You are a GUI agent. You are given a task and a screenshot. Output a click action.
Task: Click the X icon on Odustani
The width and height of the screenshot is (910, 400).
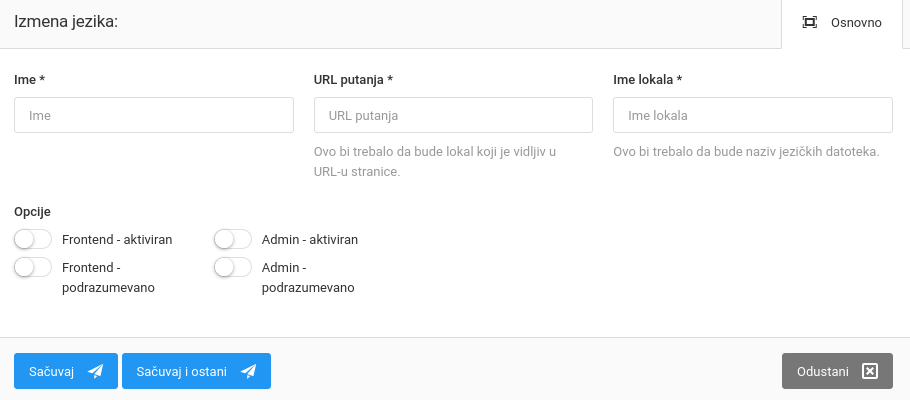coord(870,371)
